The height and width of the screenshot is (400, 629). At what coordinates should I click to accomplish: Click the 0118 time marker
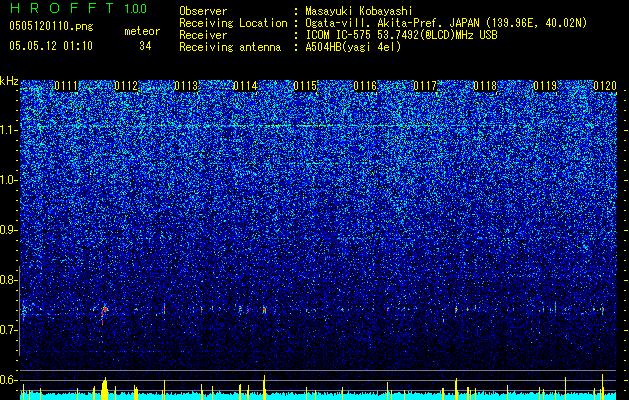[x=485, y=86]
